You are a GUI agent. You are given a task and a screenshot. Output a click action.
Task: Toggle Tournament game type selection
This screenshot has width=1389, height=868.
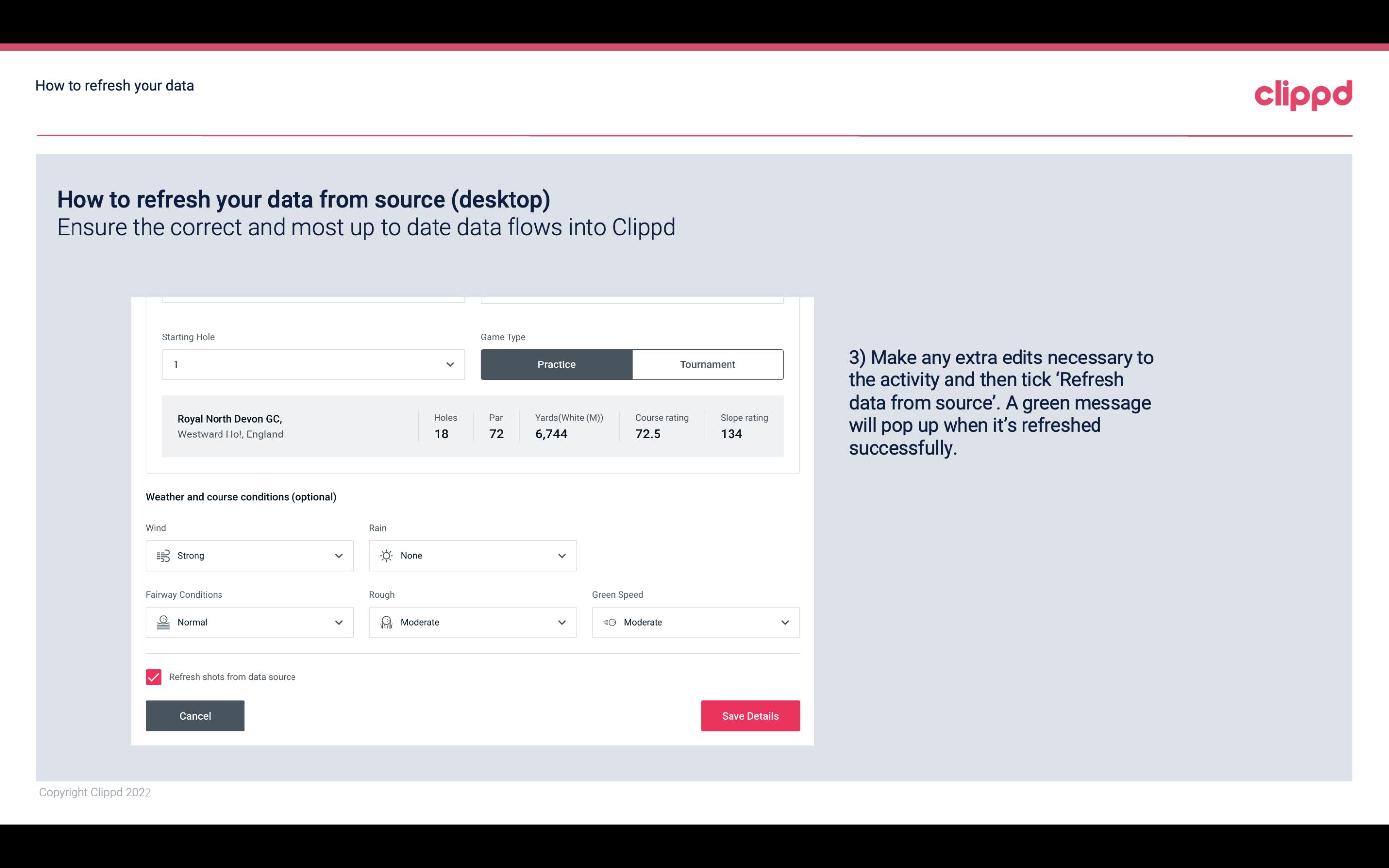pyautogui.click(x=707, y=364)
